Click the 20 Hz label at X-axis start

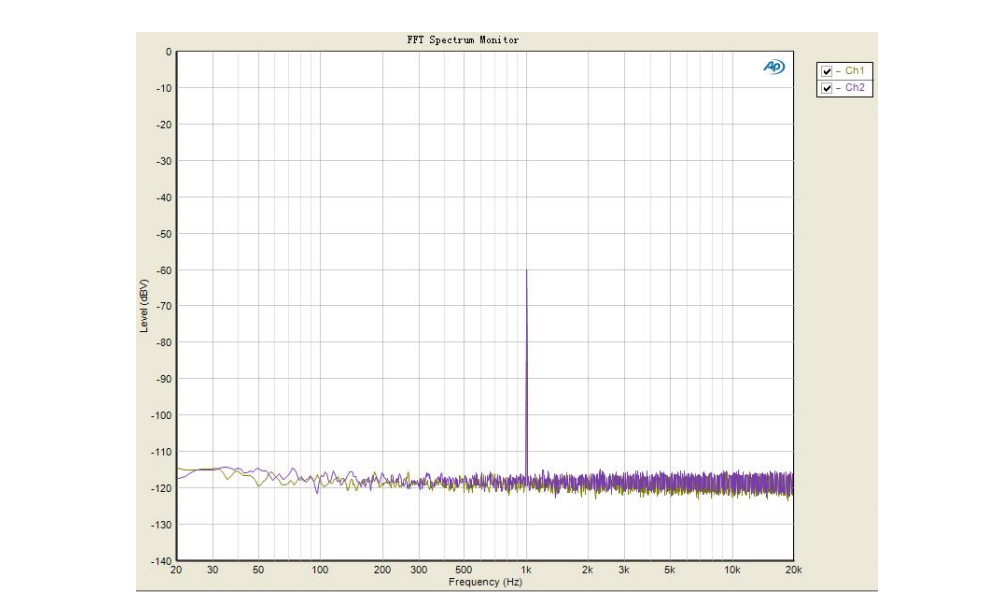coord(177,570)
